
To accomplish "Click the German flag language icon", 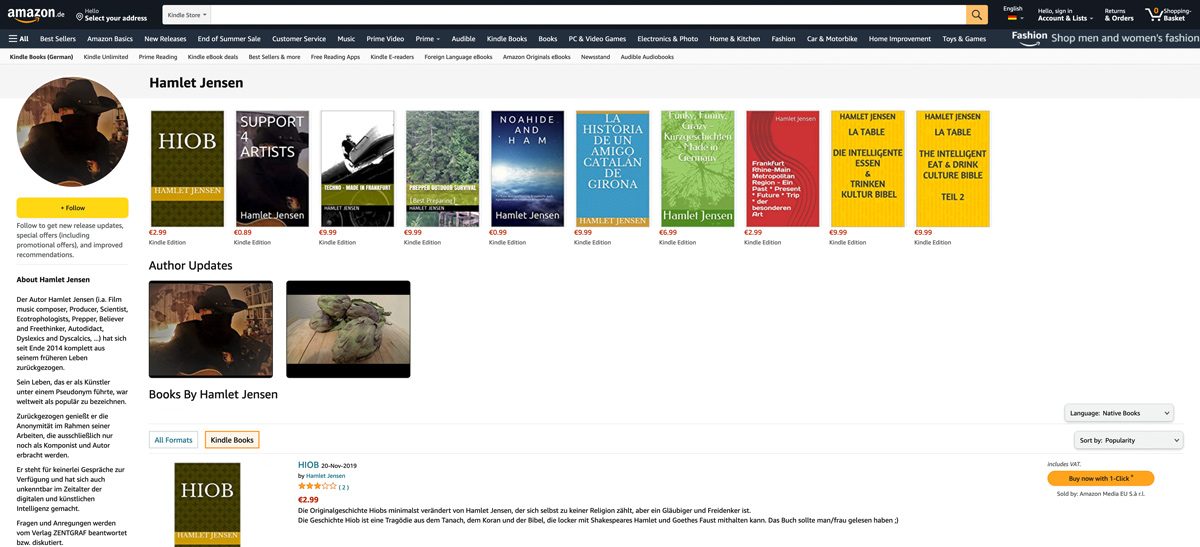I will pyautogui.click(x=1012, y=18).
